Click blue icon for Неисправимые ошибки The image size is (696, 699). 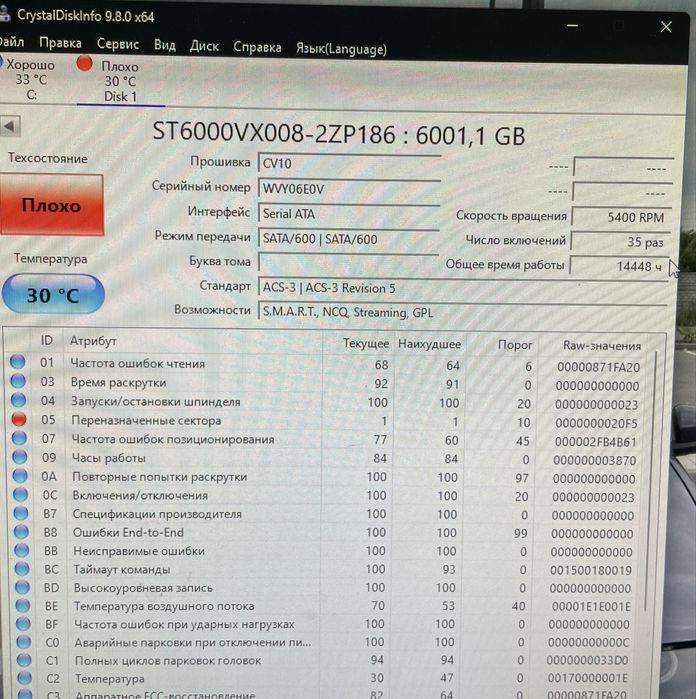pos(22,550)
